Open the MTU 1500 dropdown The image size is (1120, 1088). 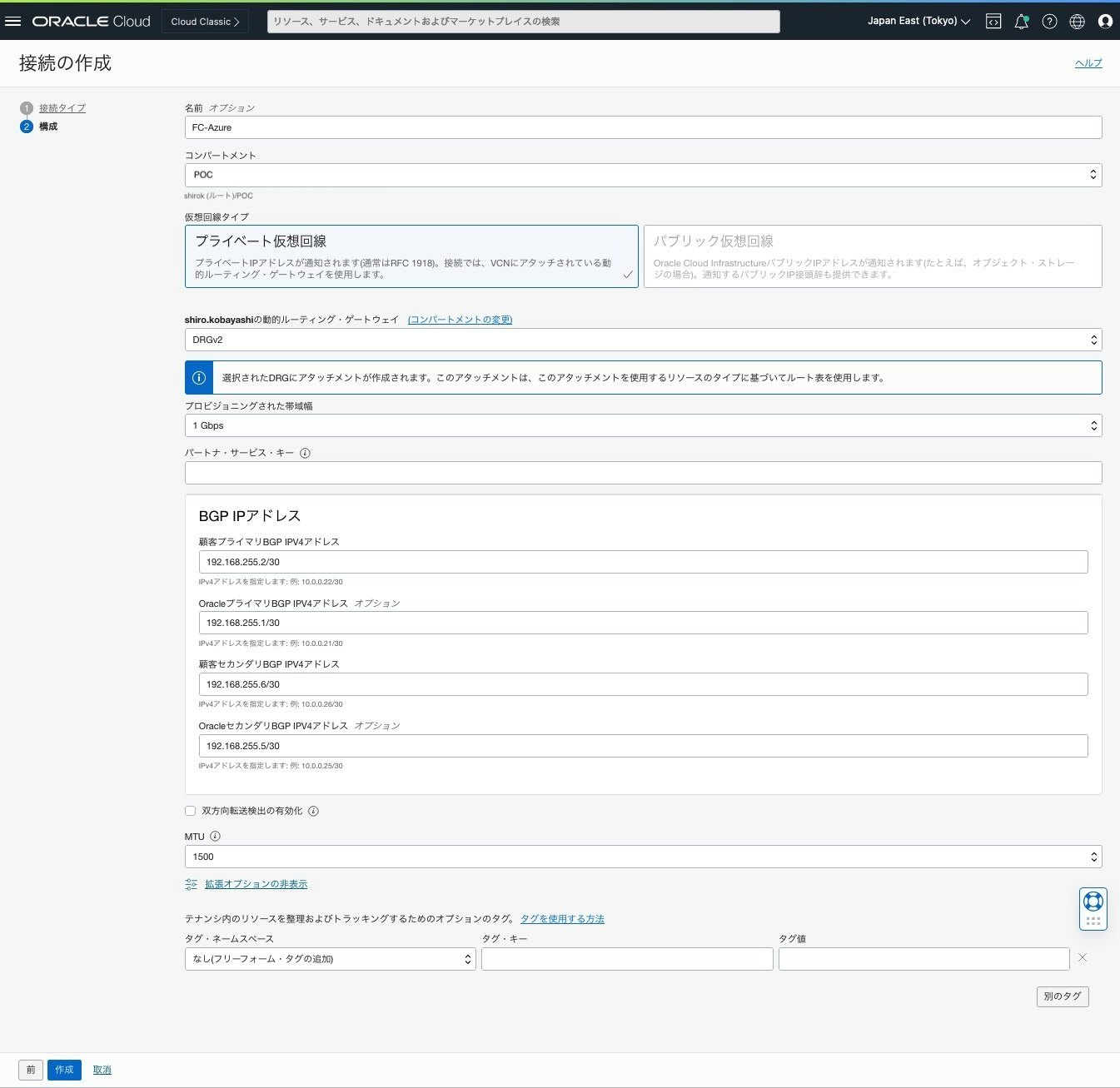(x=643, y=857)
